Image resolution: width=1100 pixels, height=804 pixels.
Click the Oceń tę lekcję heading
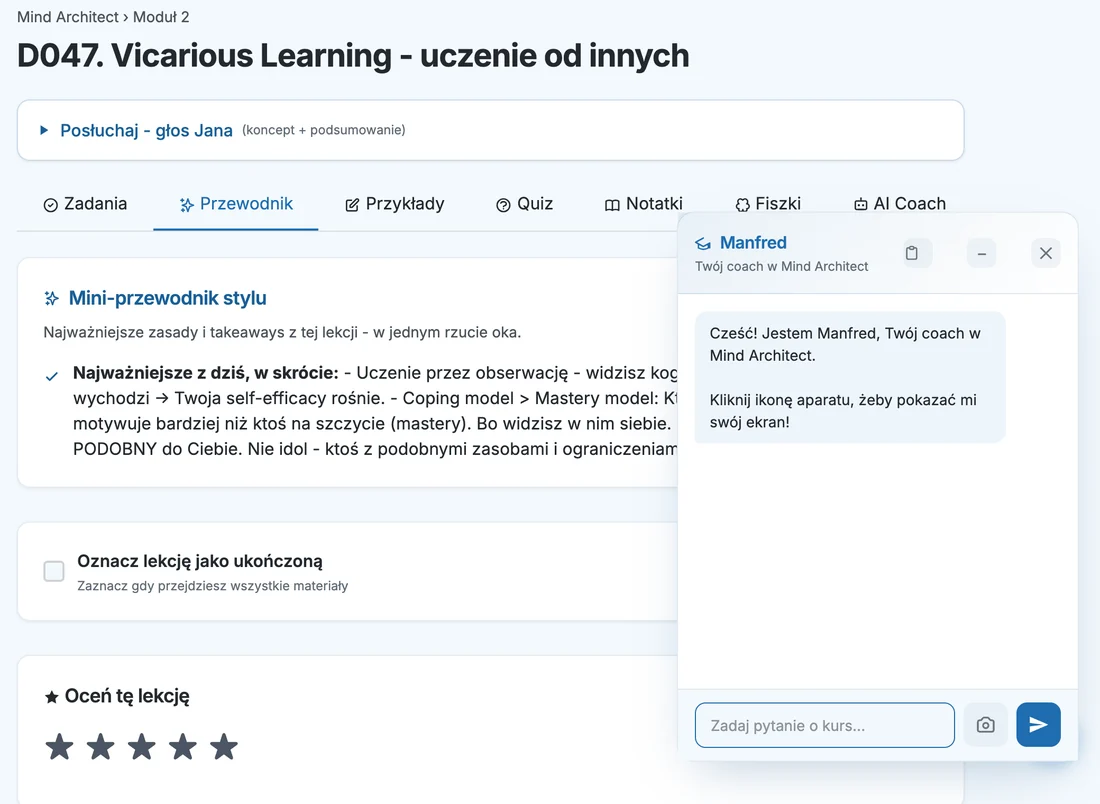[x=127, y=696]
